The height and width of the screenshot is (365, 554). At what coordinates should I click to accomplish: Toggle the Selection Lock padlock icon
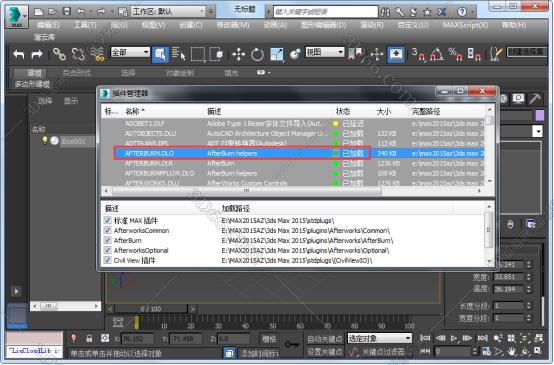point(89,338)
